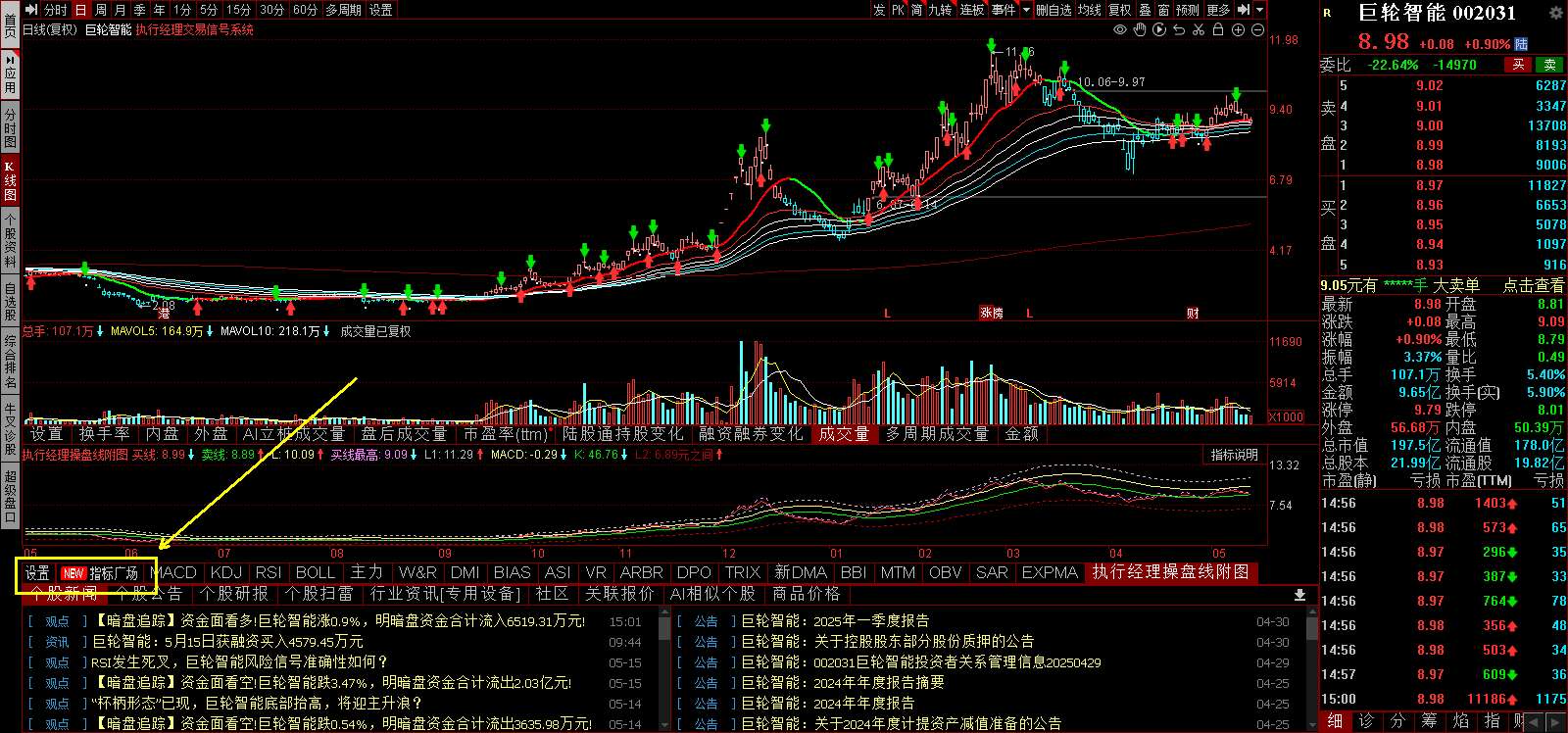Viewport: 1568px width, 733px height.
Task: Click the undo arrow icon above chart
Action: (x=1179, y=30)
